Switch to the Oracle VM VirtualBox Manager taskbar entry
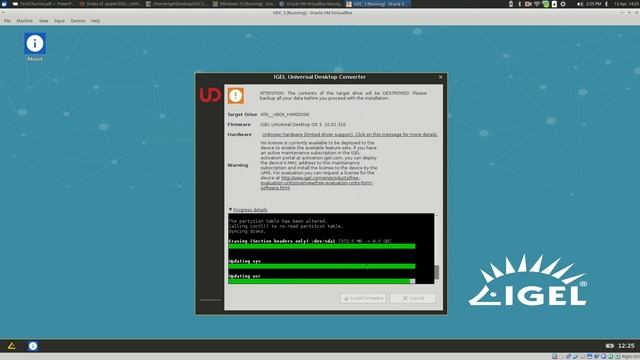This screenshot has height=360, width=640. (311, 4)
